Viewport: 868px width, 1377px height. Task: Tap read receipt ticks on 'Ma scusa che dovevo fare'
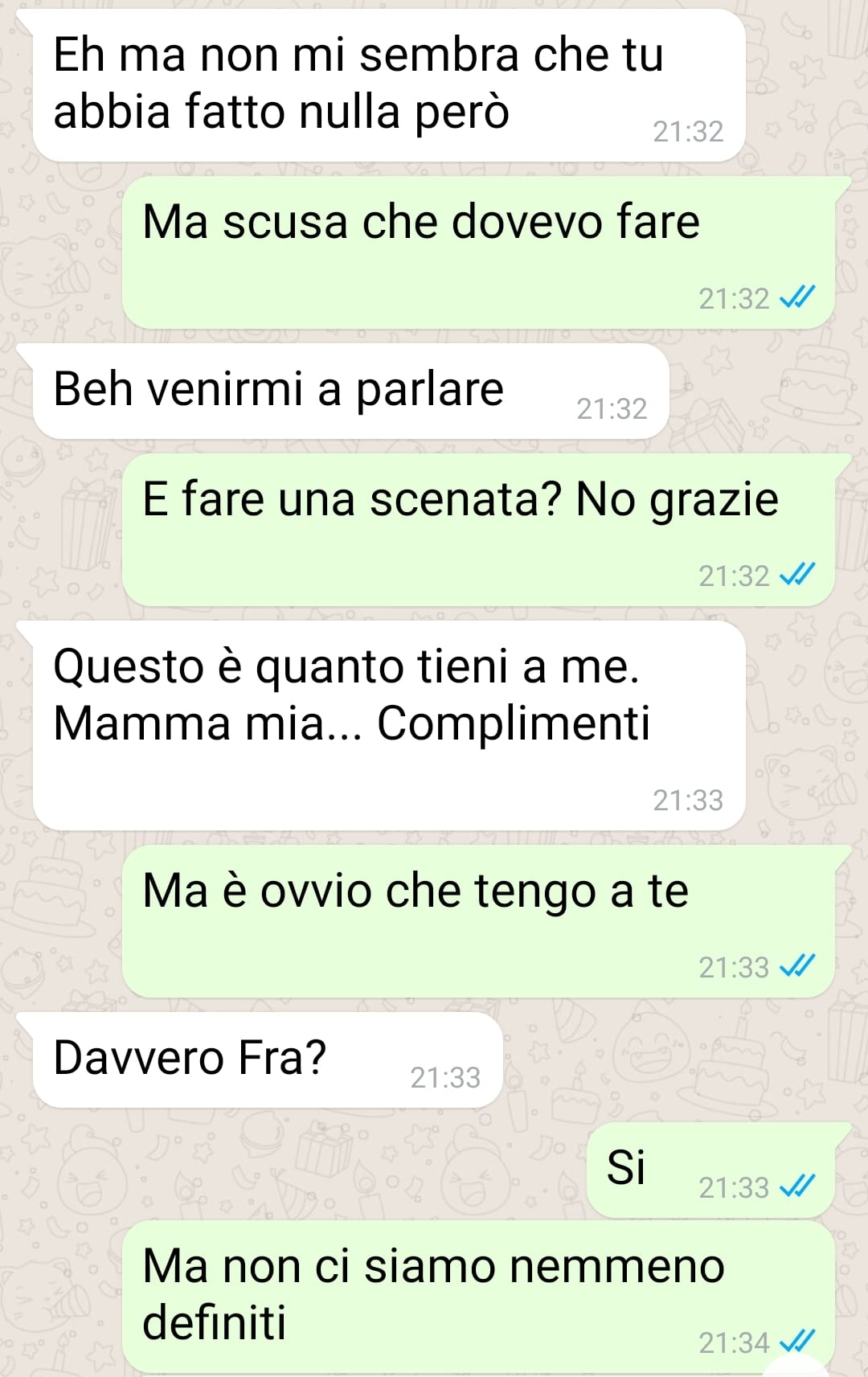pos(797,298)
